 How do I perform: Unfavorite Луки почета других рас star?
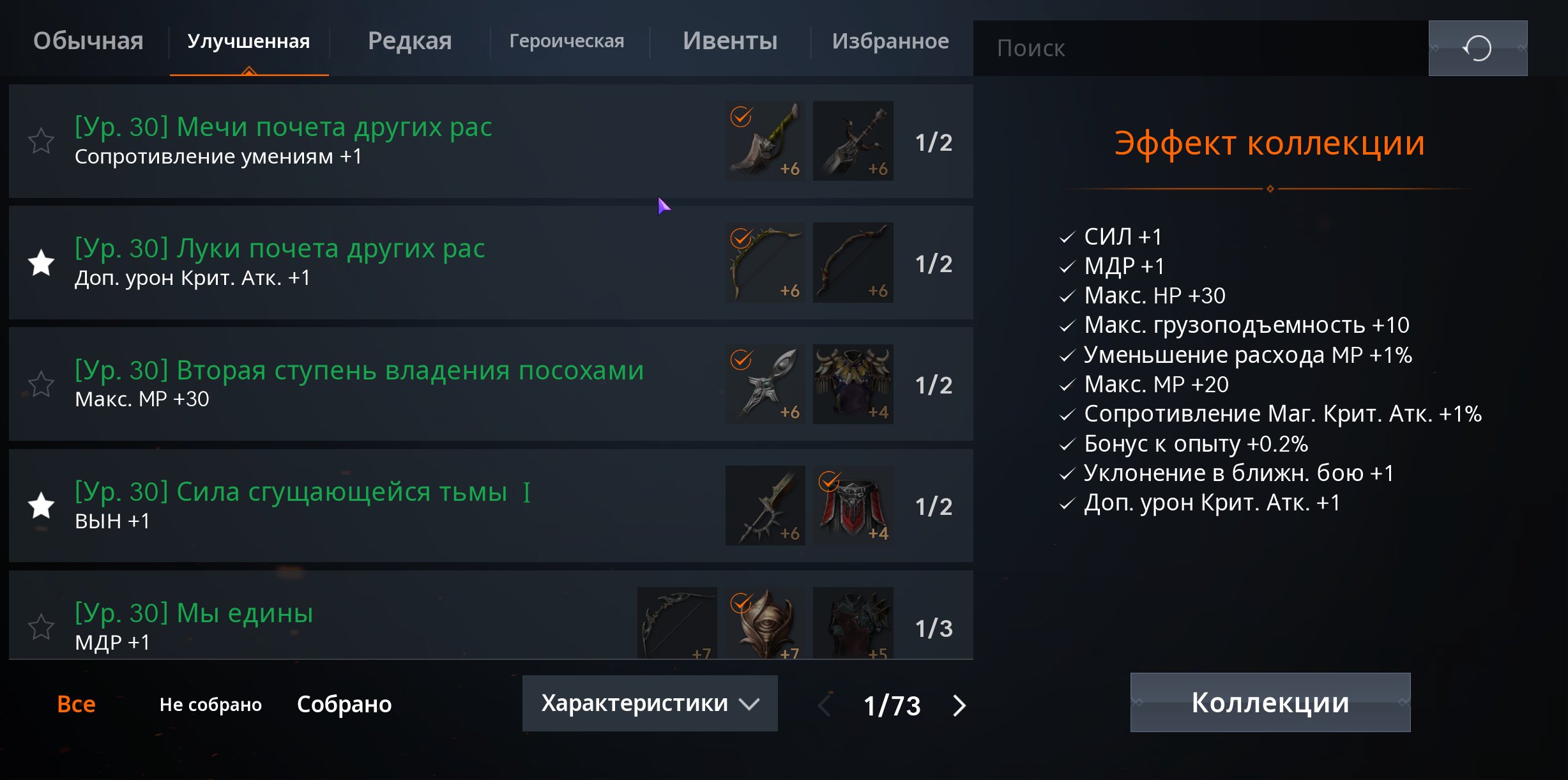[42, 263]
